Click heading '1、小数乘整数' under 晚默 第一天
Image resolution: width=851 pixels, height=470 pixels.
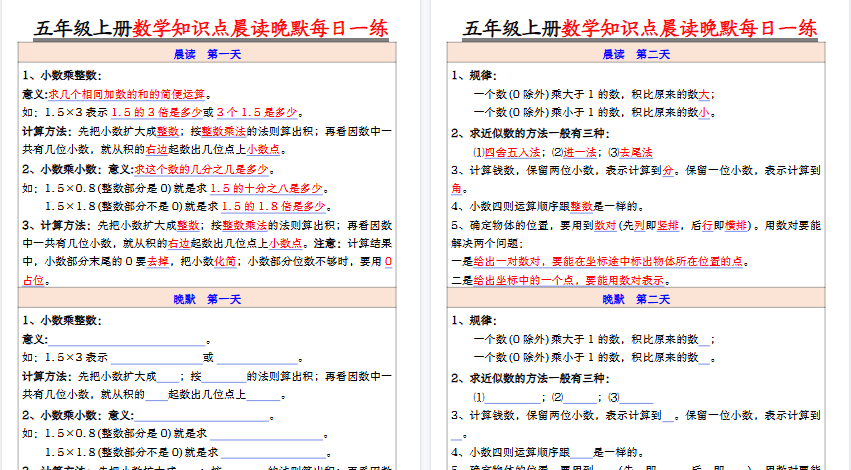pyautogui.click(x=62, y=320)
